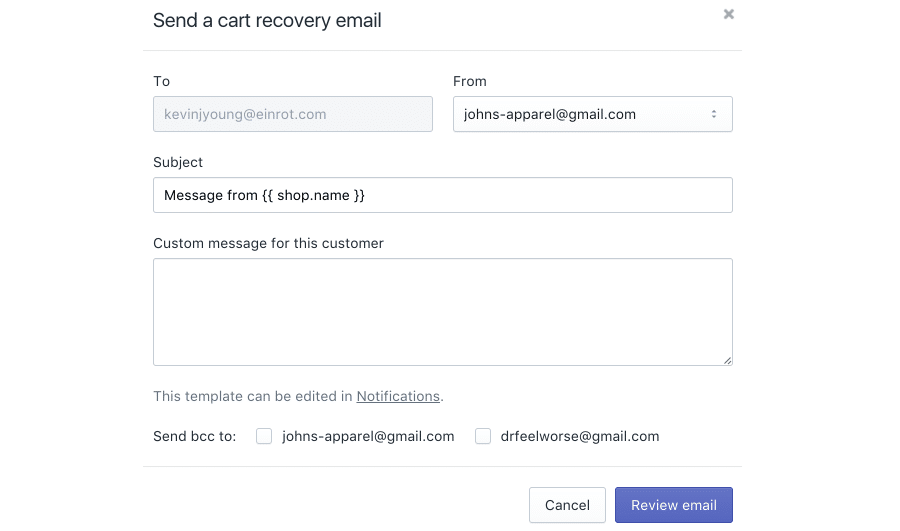
Task: Click the From dropdown up-down arrows
Action: (x=714, y=114)
